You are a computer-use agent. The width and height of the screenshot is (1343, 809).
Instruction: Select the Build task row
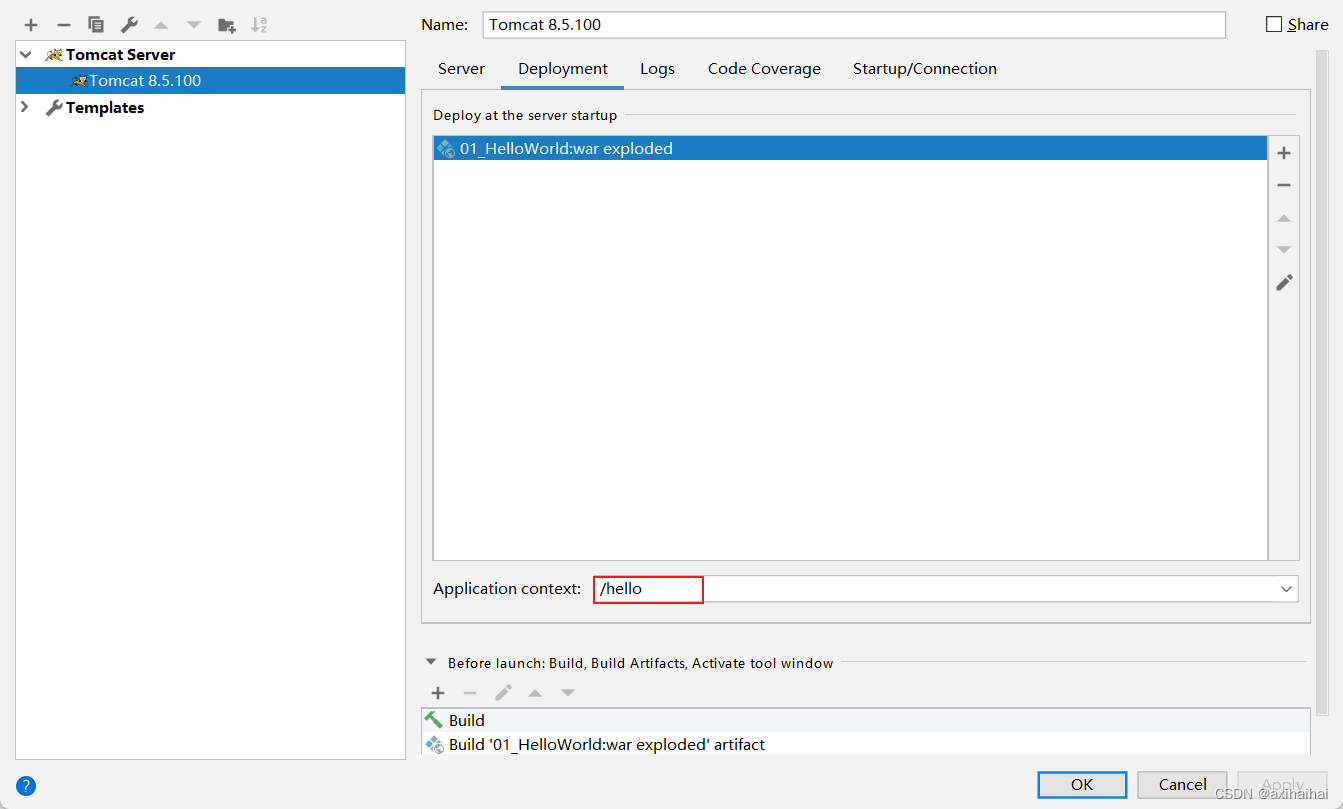(866, 720)
